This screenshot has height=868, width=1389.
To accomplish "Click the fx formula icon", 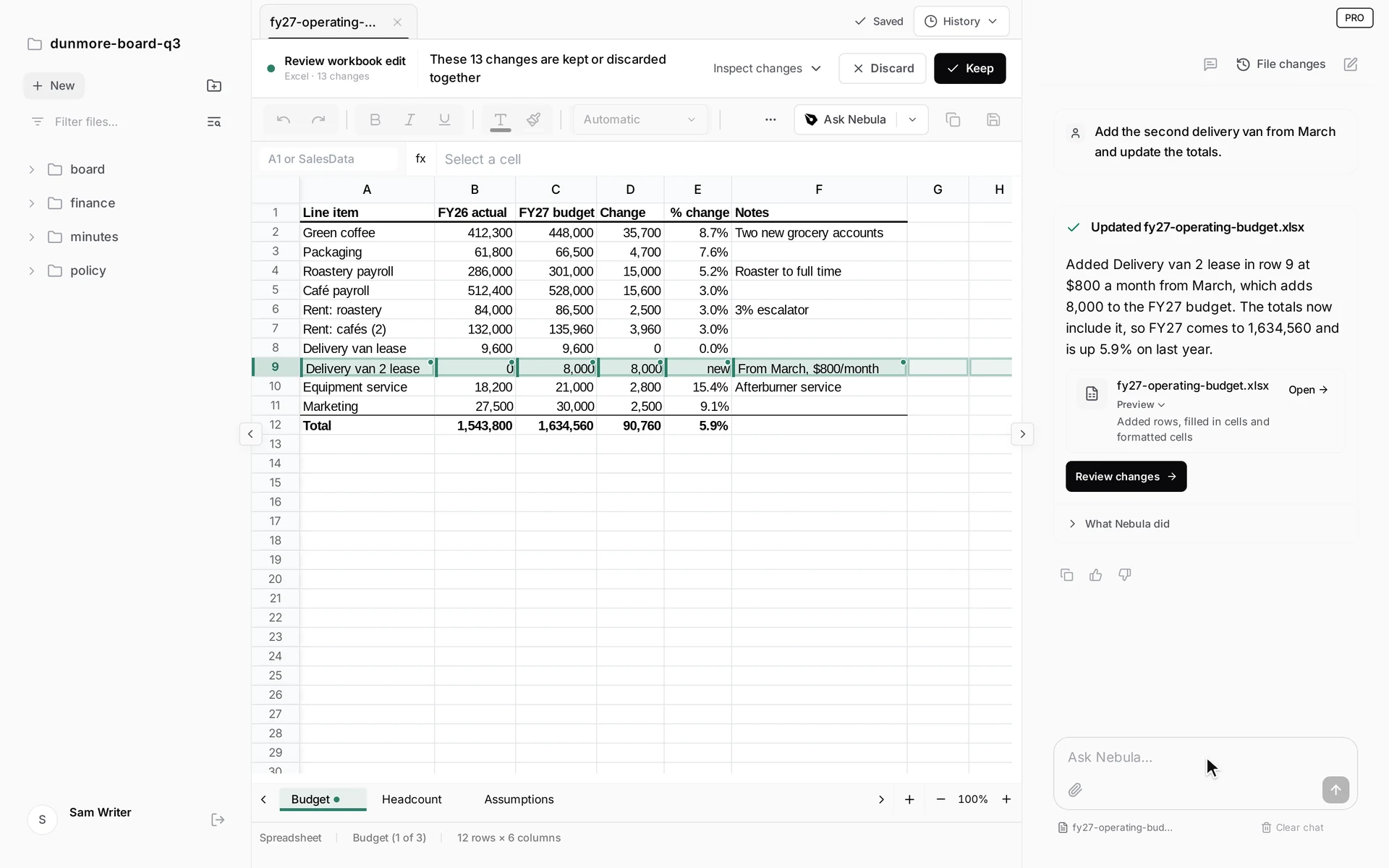I will click(x=420, y=158).
